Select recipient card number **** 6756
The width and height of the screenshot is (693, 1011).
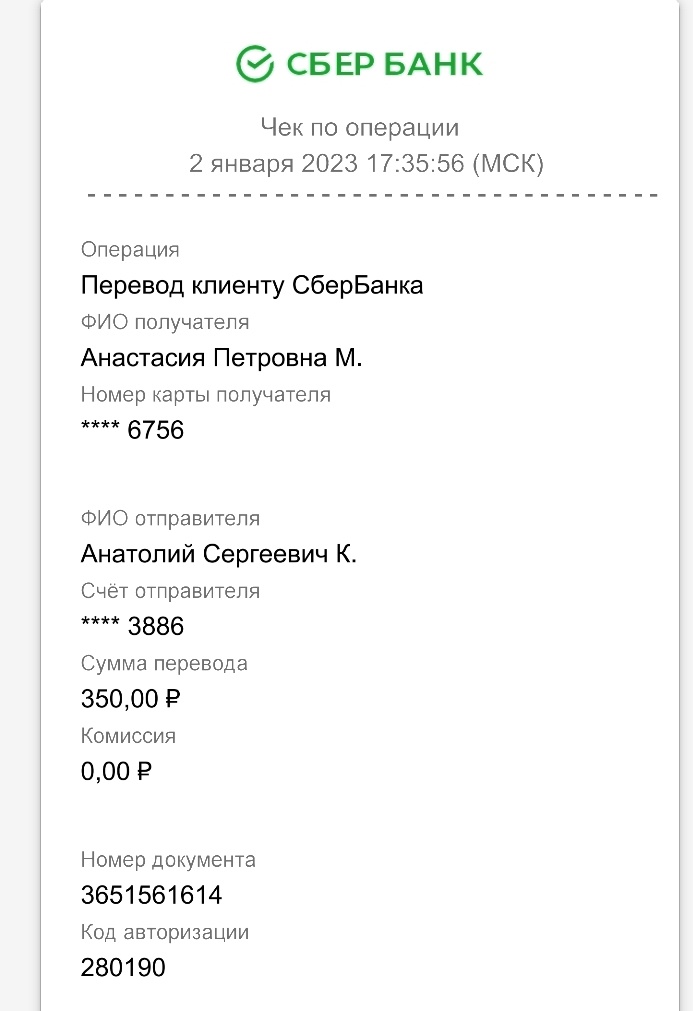click(133, 430)
